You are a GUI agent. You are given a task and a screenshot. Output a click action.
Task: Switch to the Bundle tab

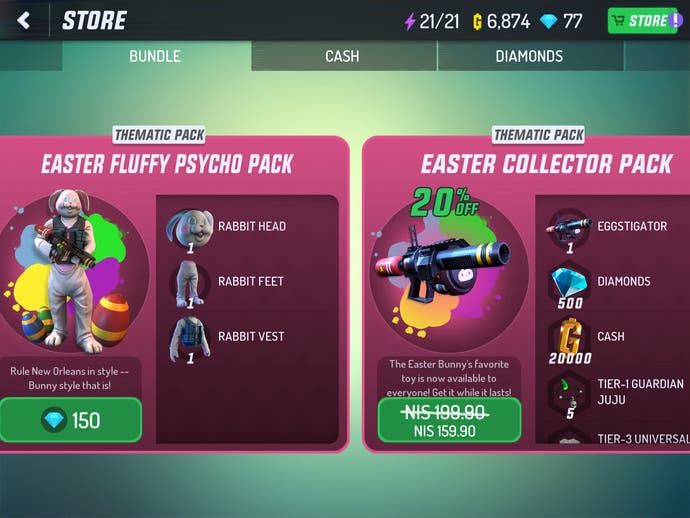156,56
